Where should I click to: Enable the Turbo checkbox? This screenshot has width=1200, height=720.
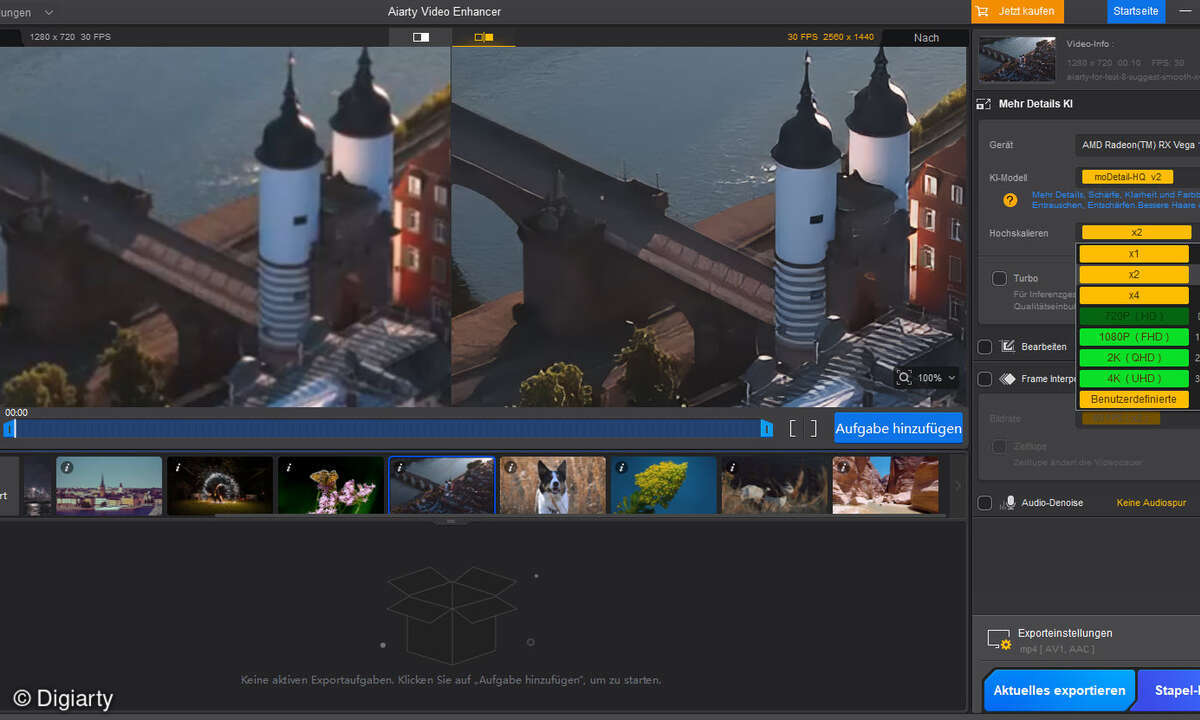coord(999,278)
